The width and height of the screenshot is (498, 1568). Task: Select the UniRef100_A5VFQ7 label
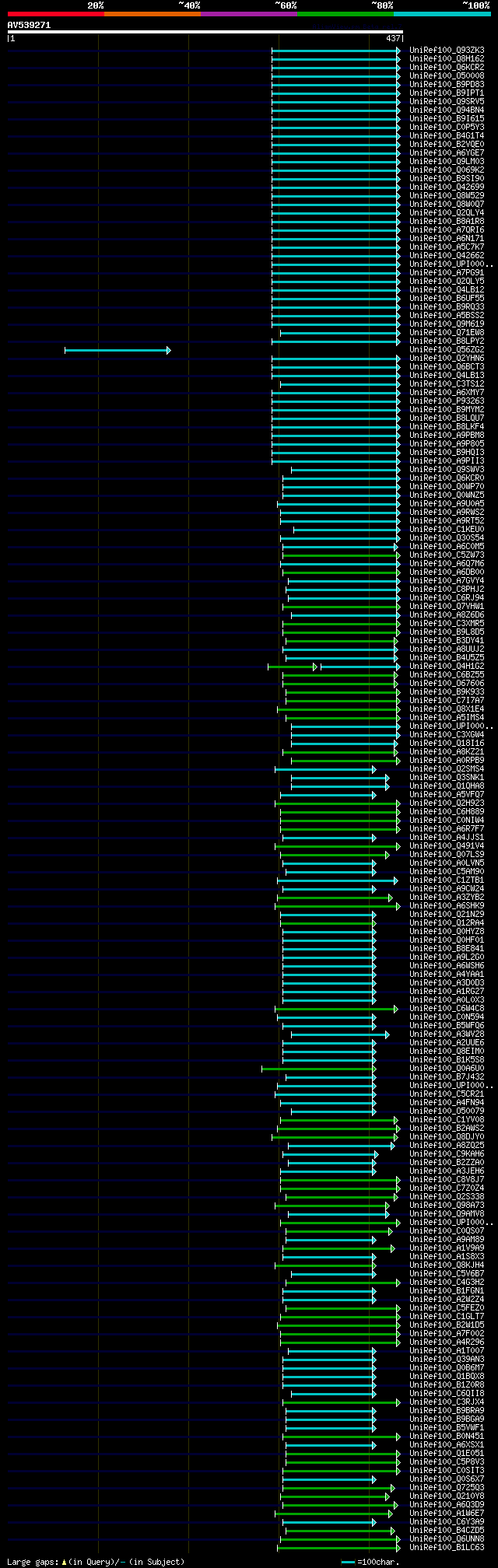(x=447, y=794)
